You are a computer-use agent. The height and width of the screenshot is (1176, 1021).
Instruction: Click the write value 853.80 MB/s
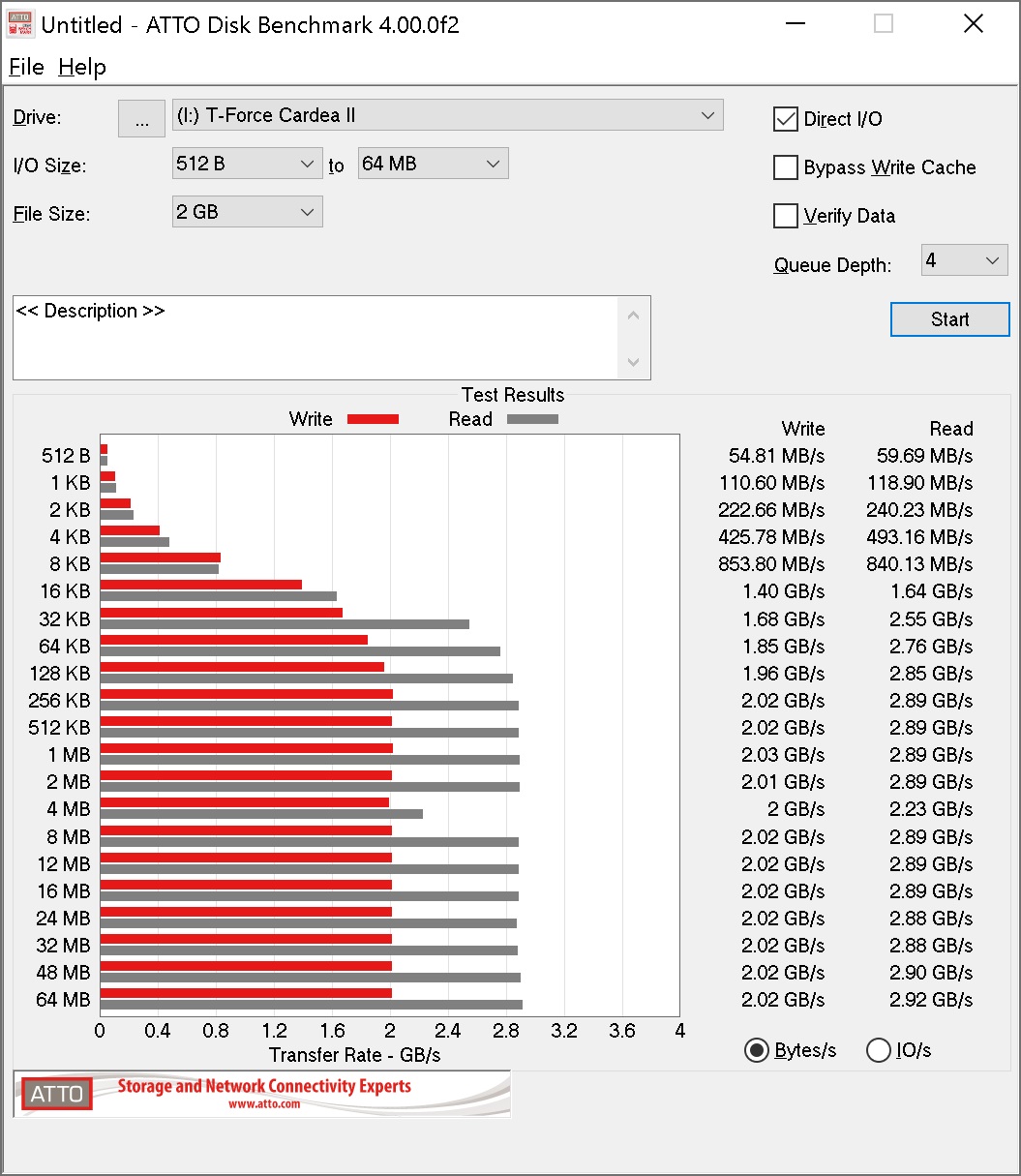[771, 564]
